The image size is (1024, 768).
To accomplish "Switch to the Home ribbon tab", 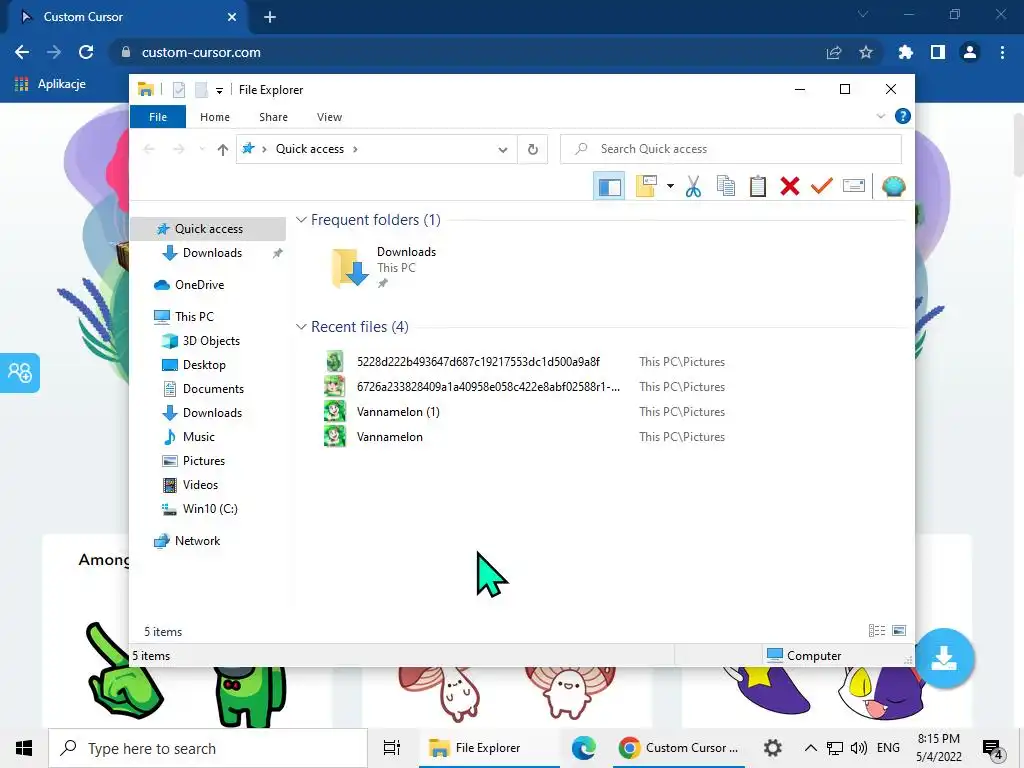I will (215, 117).
